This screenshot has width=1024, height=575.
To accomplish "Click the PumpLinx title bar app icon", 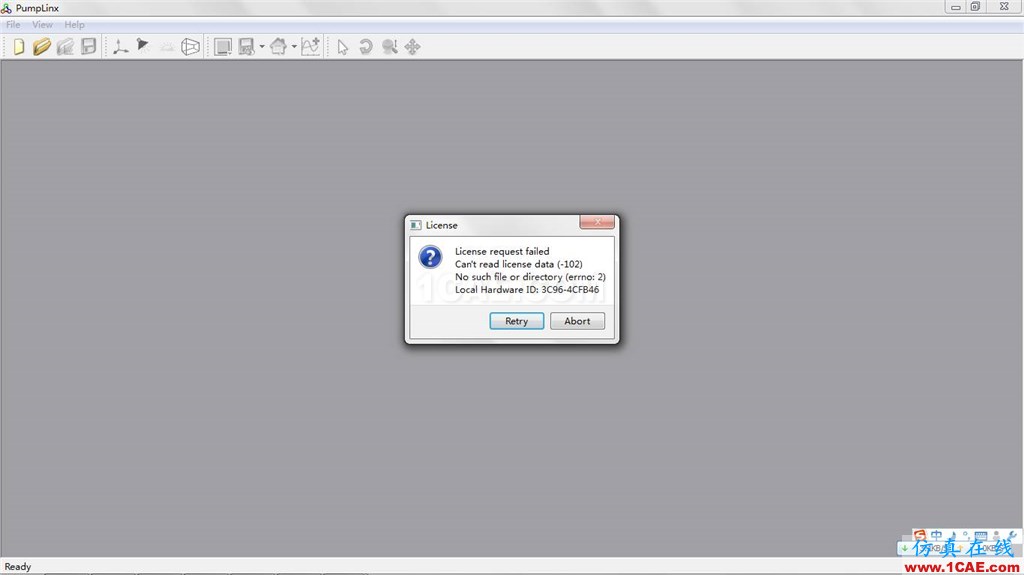I will 7,8.
